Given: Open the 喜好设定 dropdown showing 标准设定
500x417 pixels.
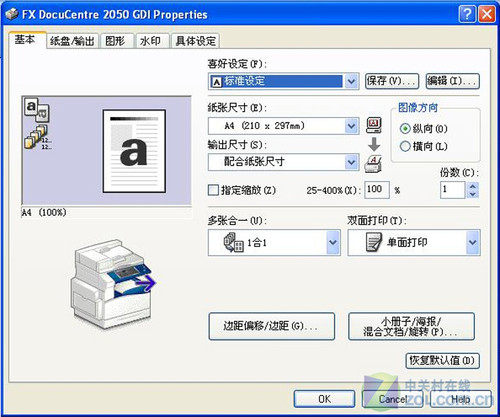Looking at the screenshot, I should (283, 81).
